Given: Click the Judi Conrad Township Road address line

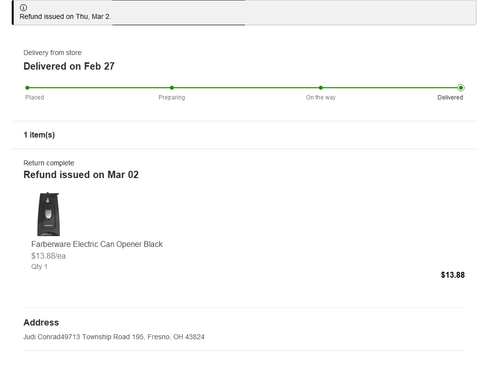Looking at the screenshot, I should point(114,337).
